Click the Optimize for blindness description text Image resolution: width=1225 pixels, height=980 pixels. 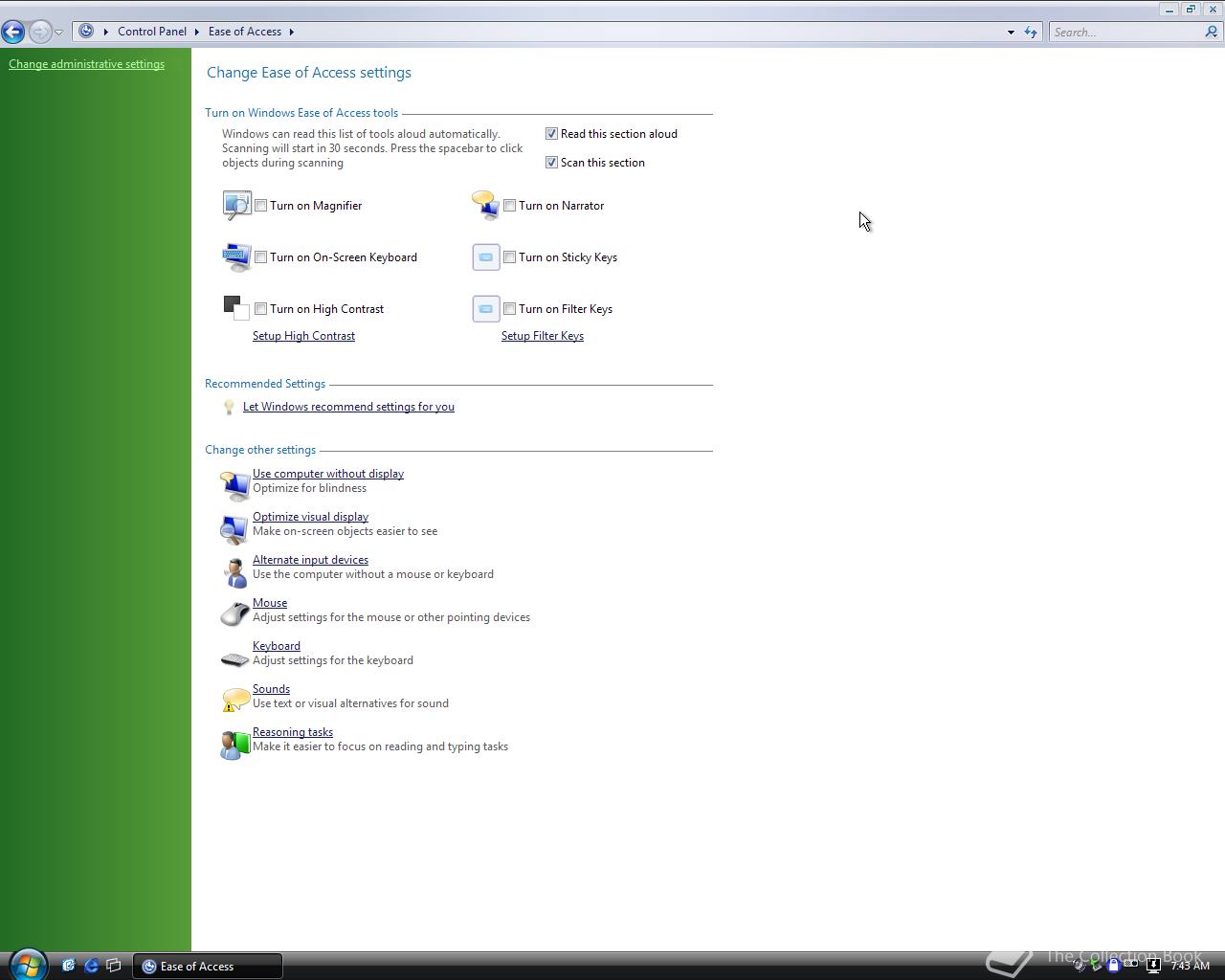[x=309, y=488]
